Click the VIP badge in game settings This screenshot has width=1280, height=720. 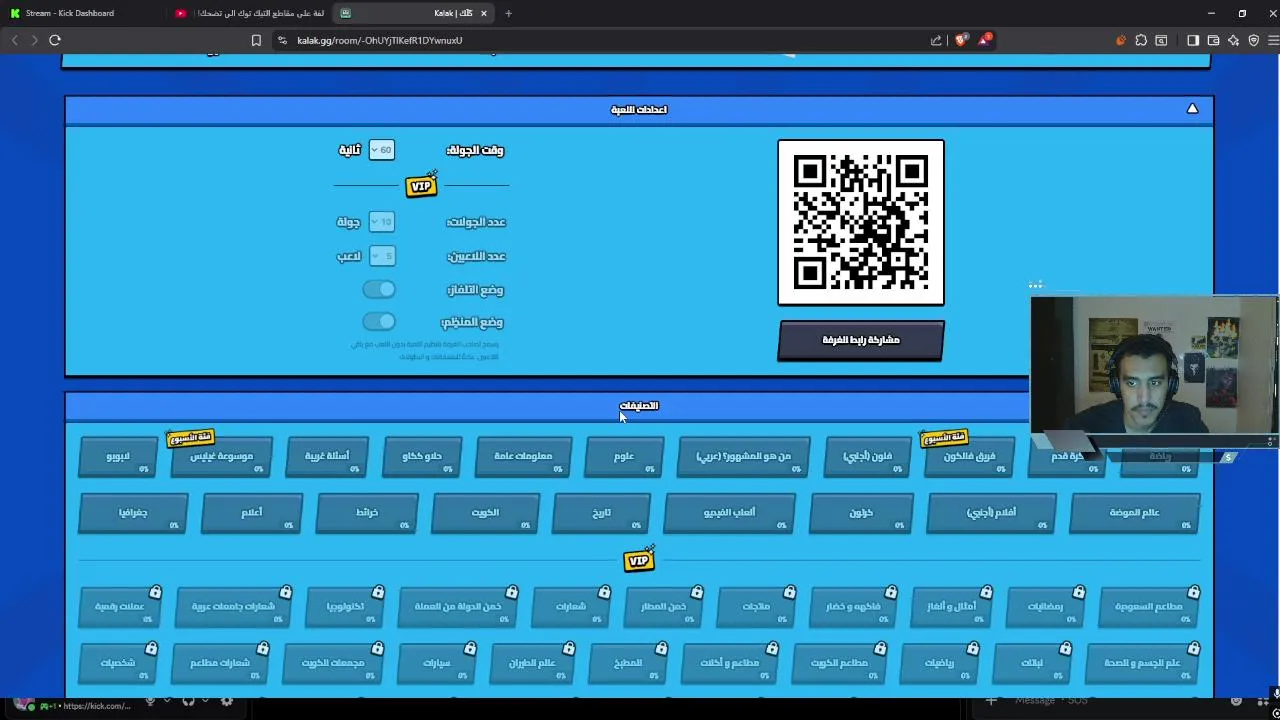coord(421,186)
